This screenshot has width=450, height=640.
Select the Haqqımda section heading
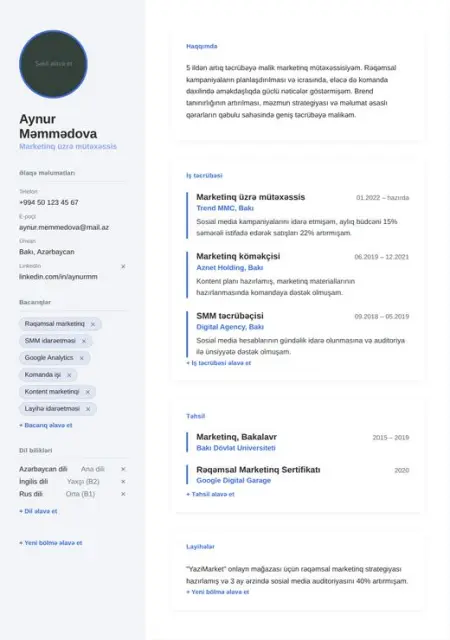tap(202, 46)
